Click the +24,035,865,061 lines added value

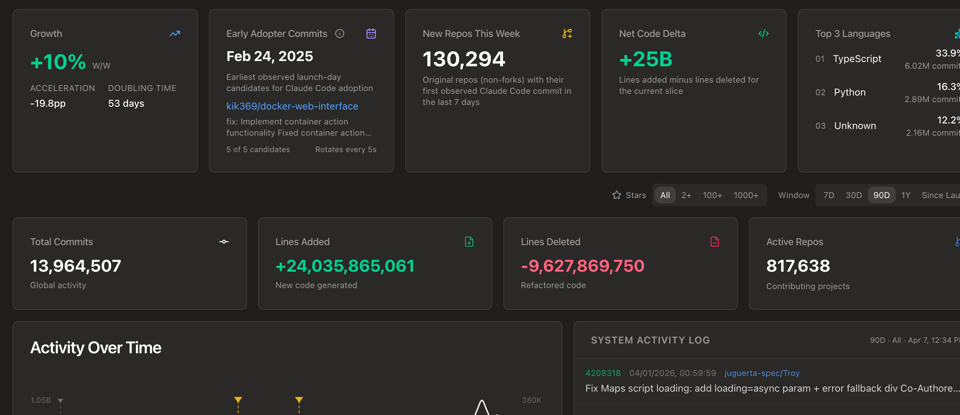(x=345, y=266)
